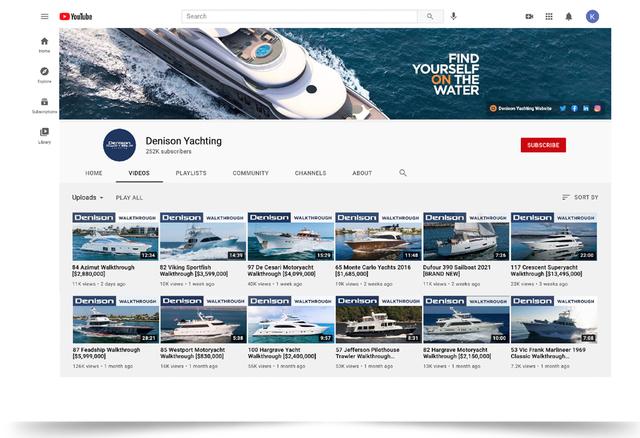The height and width of the screenshot is (438, 640).
Task: Open the Sort By menu
Action: (x=580, y=198)
